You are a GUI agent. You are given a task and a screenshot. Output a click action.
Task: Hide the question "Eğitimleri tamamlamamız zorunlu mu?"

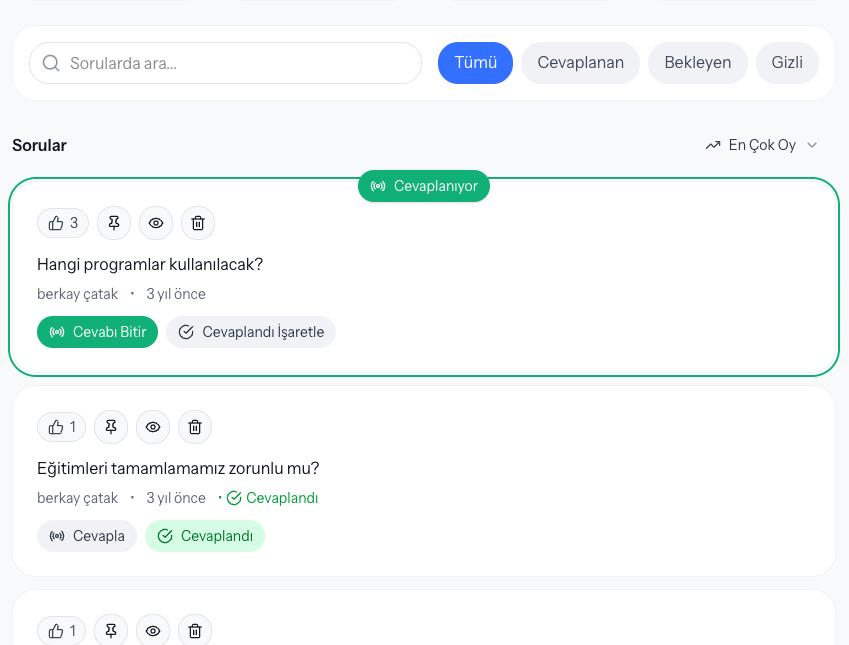(x=152, y=426)
